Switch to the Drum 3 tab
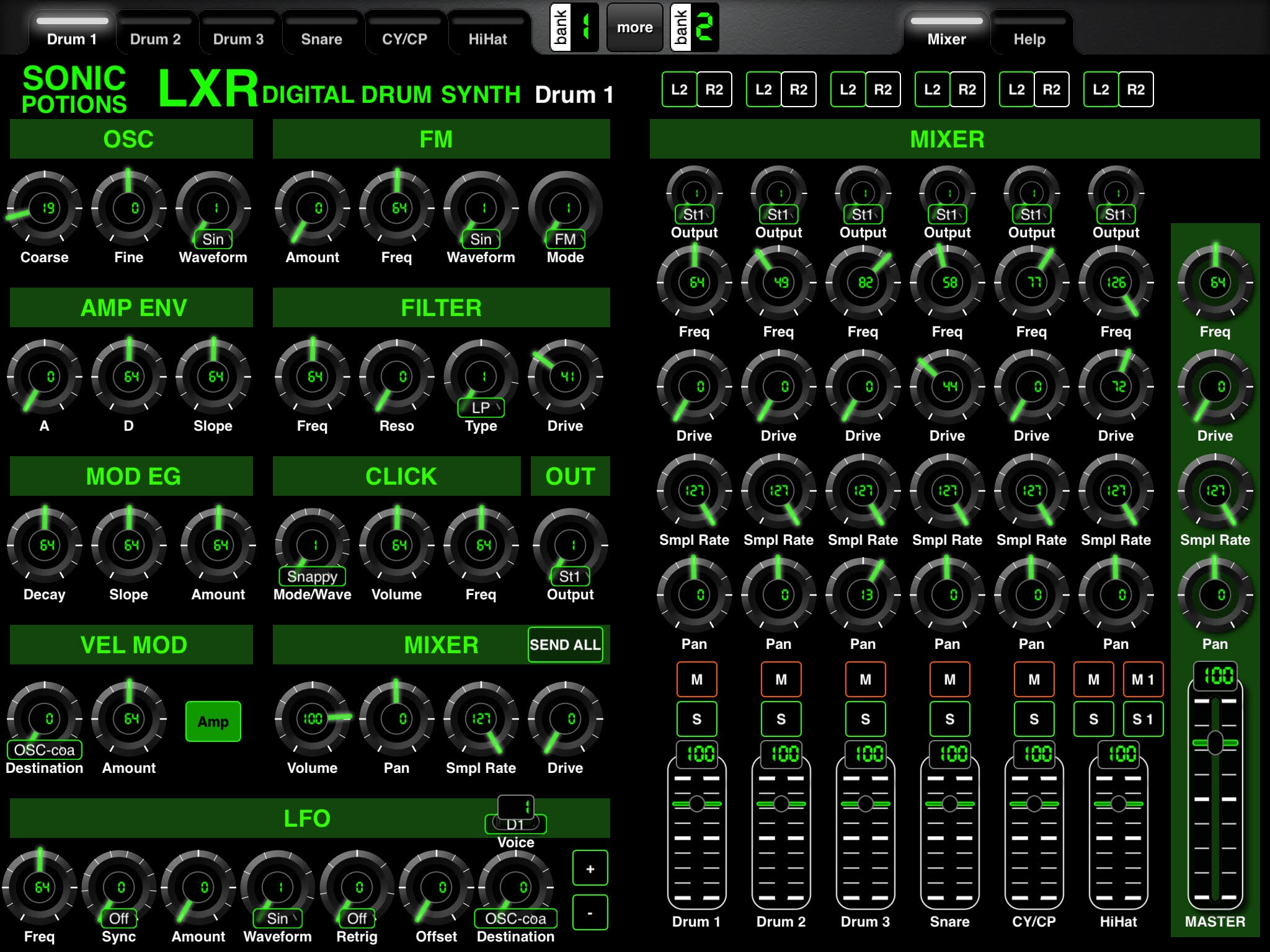1270x952 pixels. click(x=239, y=31)
